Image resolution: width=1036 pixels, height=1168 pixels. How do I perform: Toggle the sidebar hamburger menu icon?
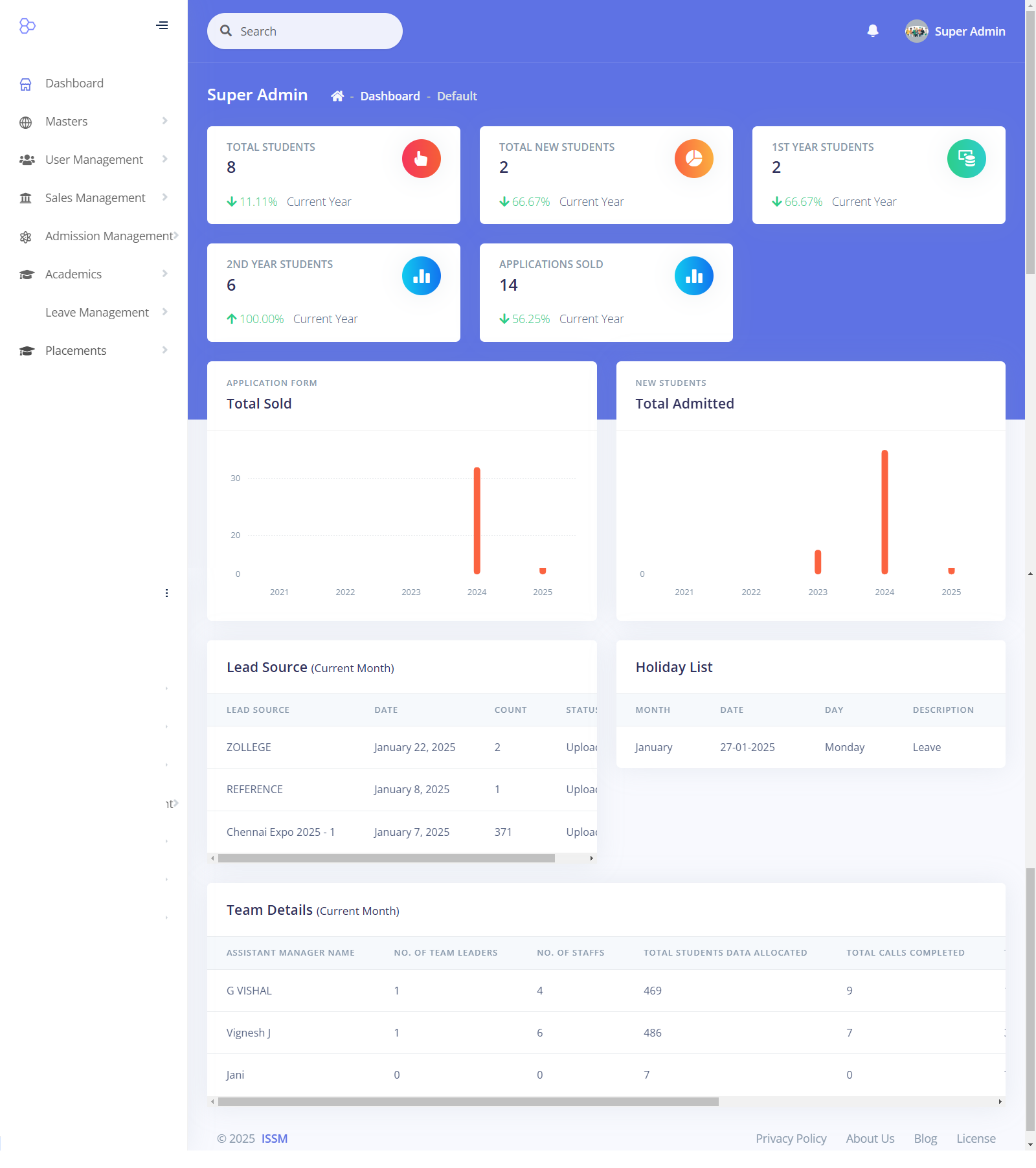[x=163, y=25]
